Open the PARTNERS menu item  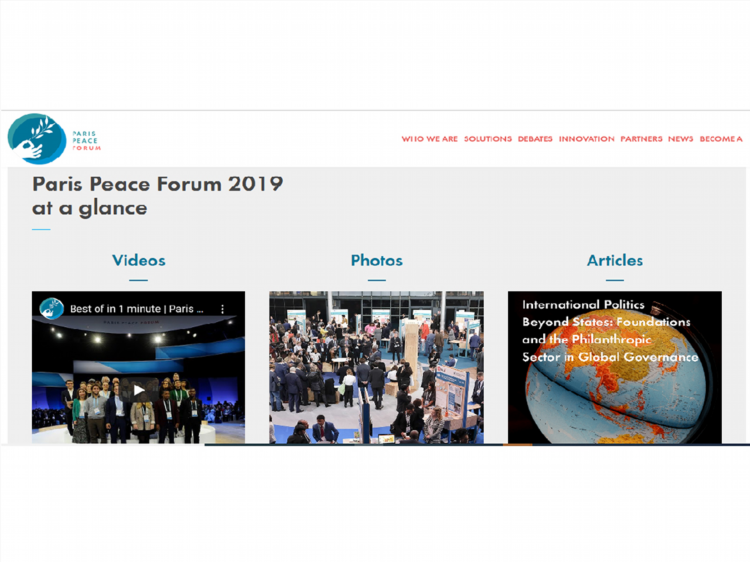coord(641,139)
